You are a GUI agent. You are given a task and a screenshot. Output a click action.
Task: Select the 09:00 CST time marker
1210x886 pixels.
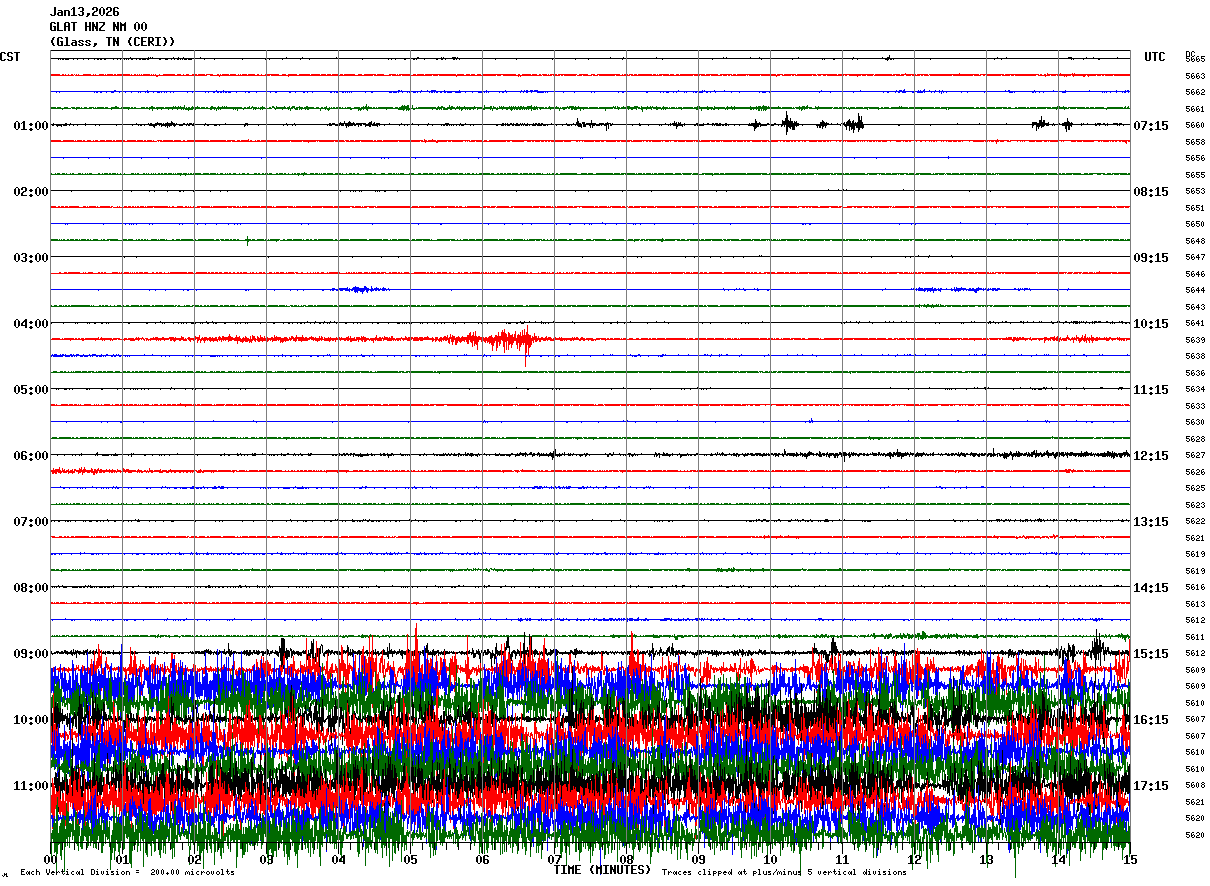[x=31, y=654]
